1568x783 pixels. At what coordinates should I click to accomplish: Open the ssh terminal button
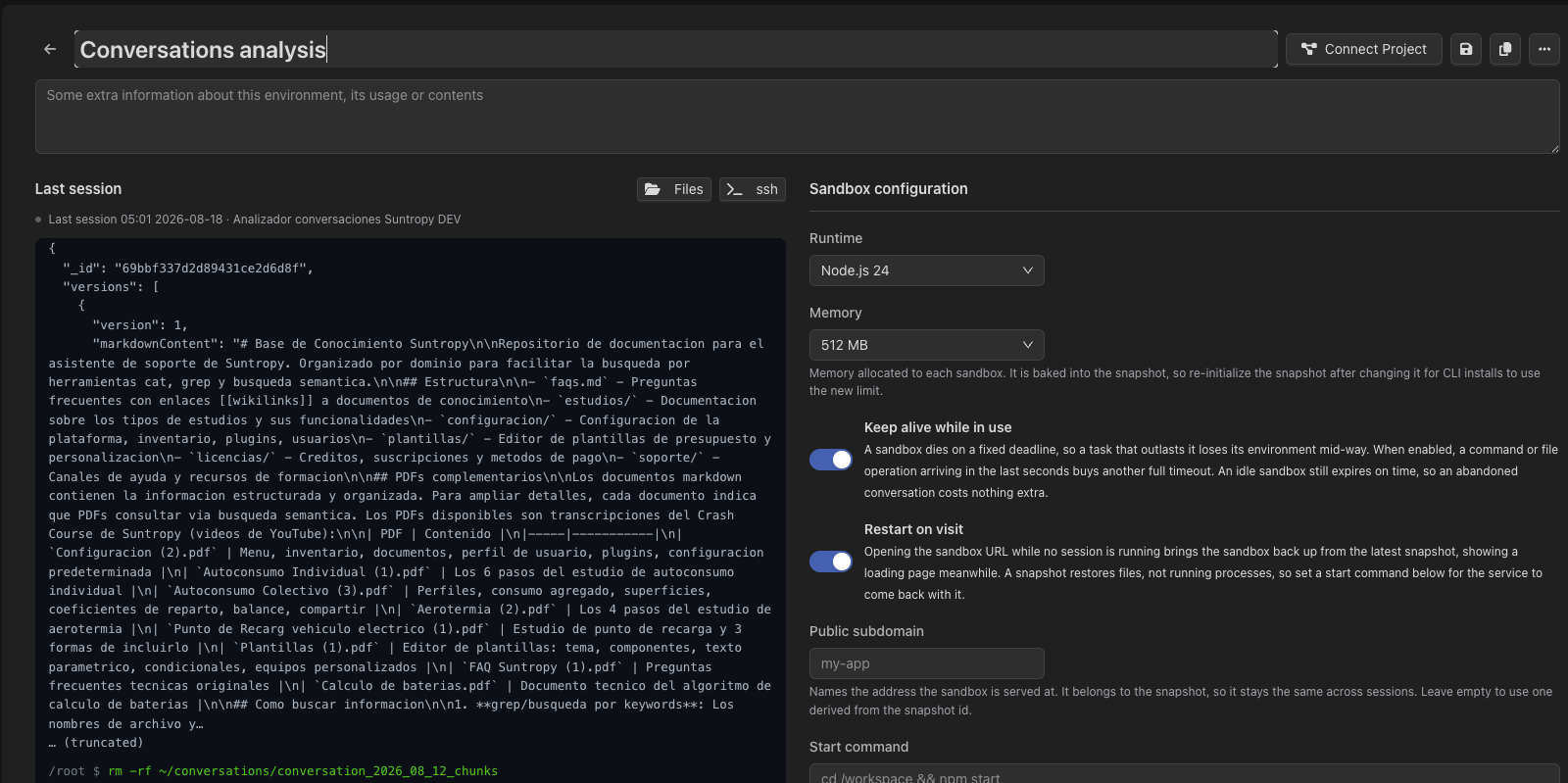tap(753, 189)
